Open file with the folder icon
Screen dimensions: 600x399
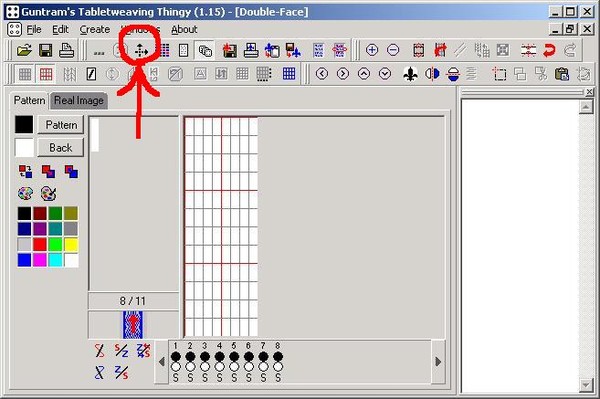(24, 50)
